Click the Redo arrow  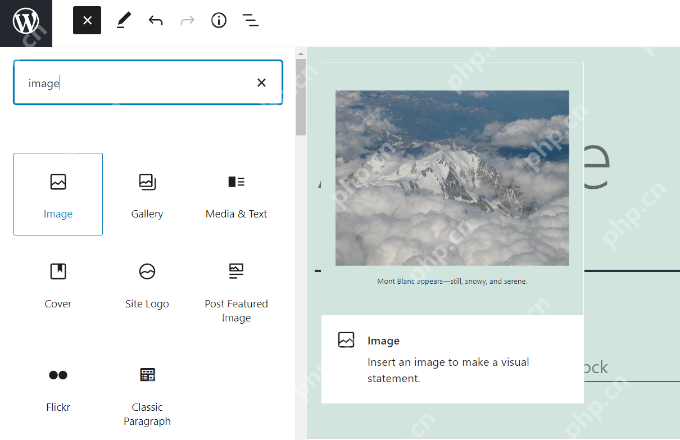[187, 20]
